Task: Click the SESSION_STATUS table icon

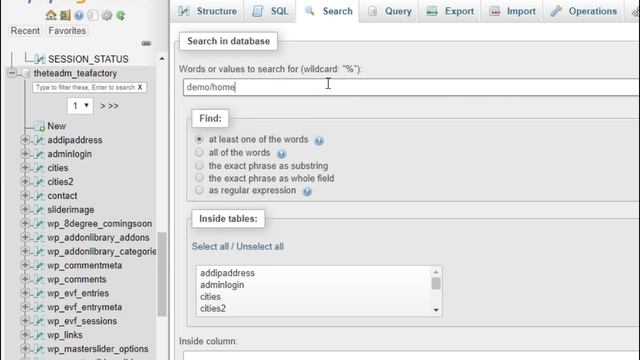Action: point(40,59)
